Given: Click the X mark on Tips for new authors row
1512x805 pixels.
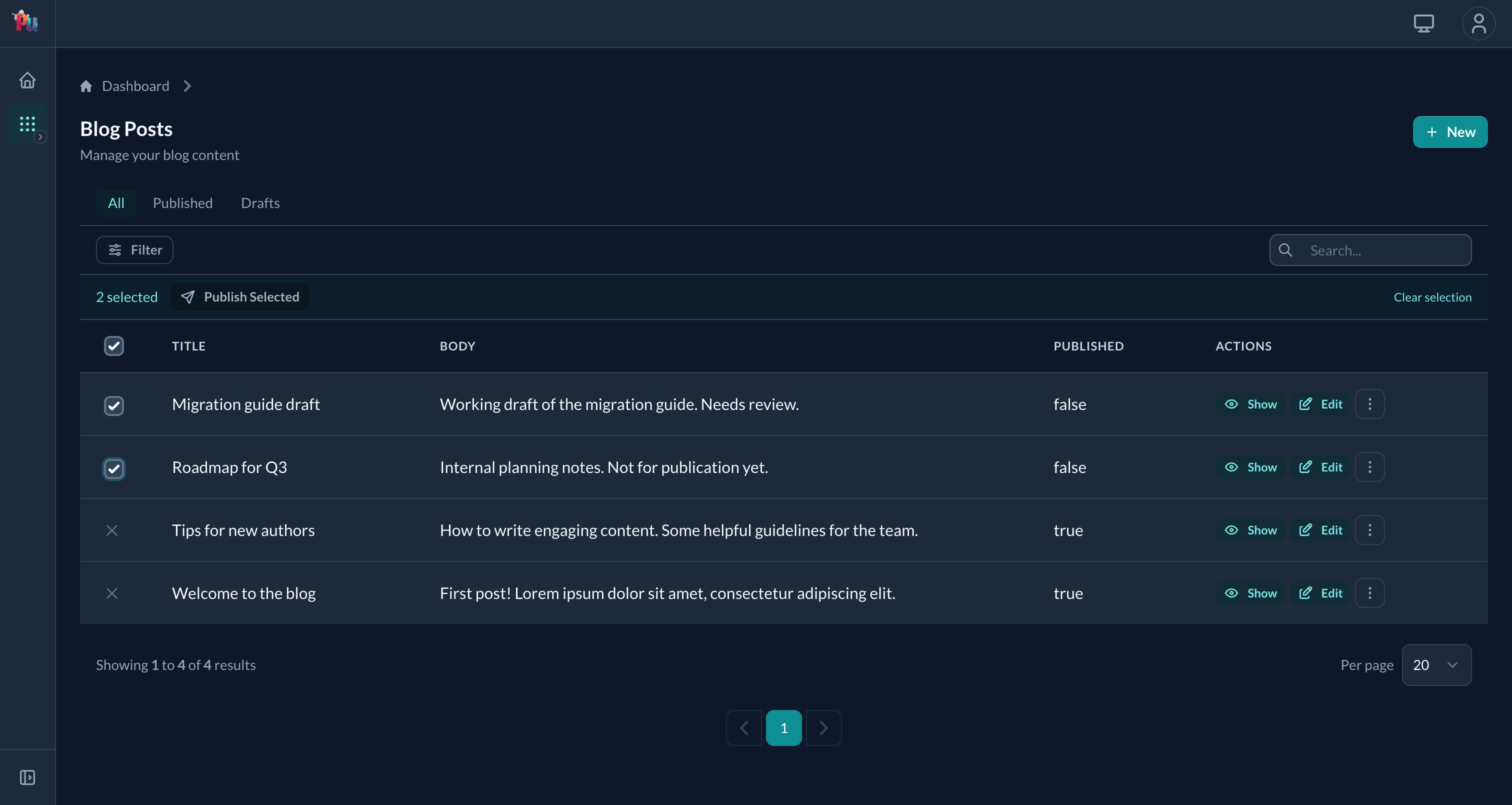Looking at the screenshot, I should click(112, 530).
